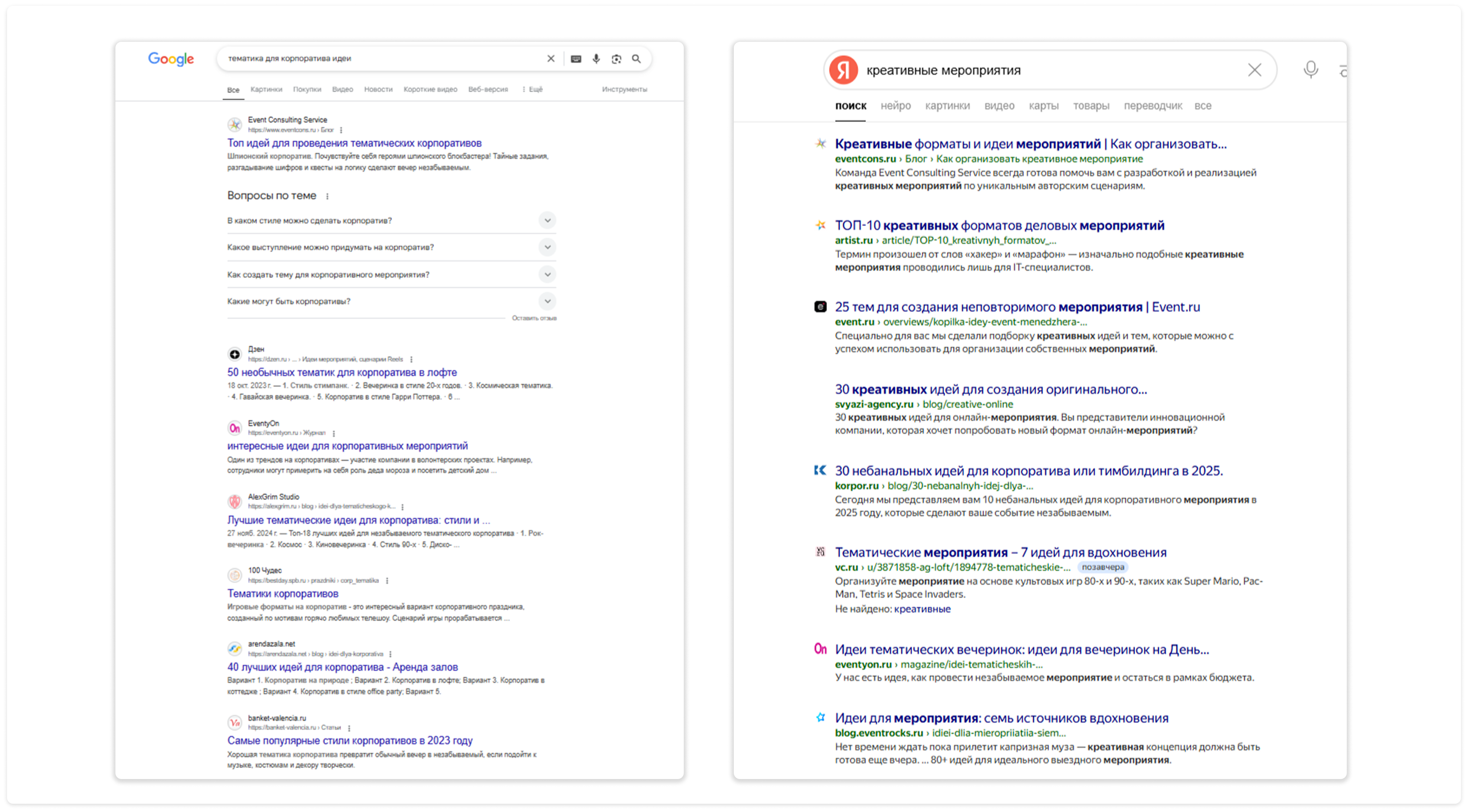
Task: Switch to Google Картинки tab
Action: coord(266,89)
